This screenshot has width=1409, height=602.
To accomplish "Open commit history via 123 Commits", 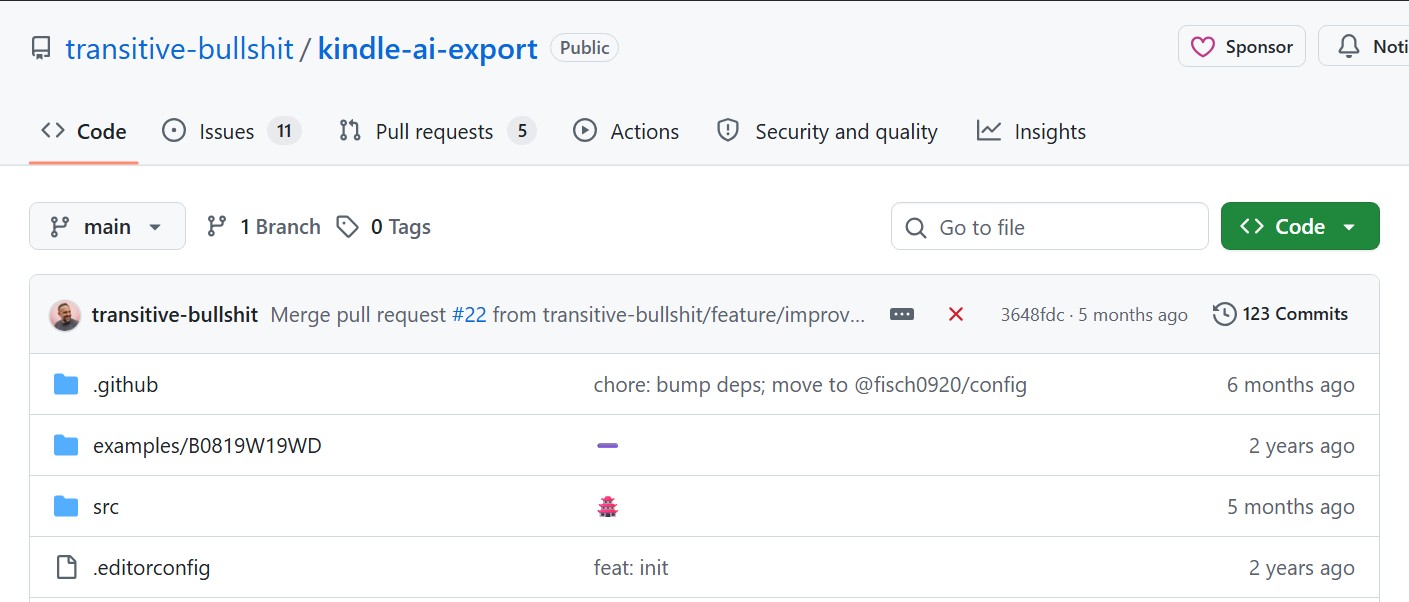I will click(x=1280, y=314).
